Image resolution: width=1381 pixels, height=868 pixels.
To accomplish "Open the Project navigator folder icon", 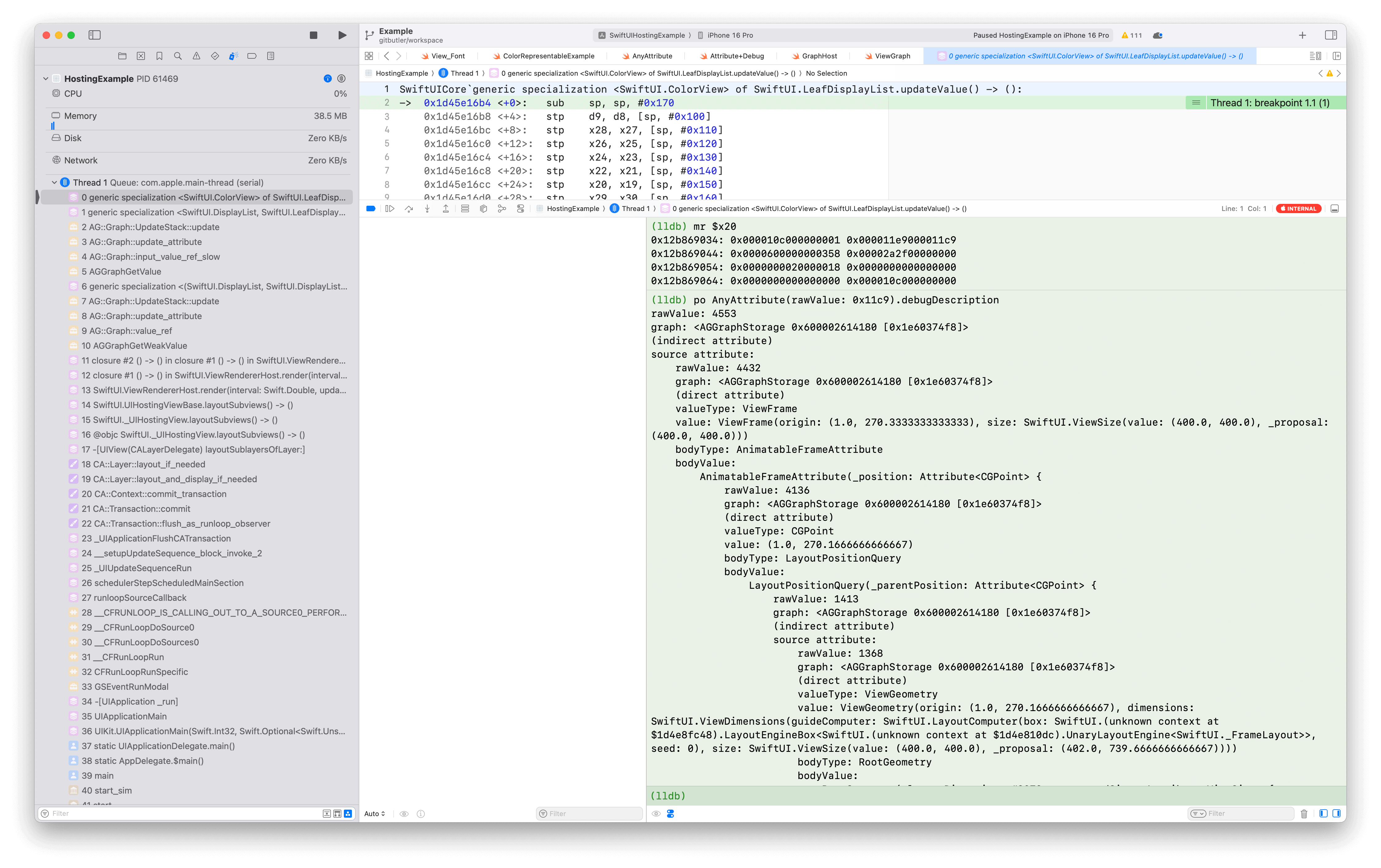I will point(122,56).
